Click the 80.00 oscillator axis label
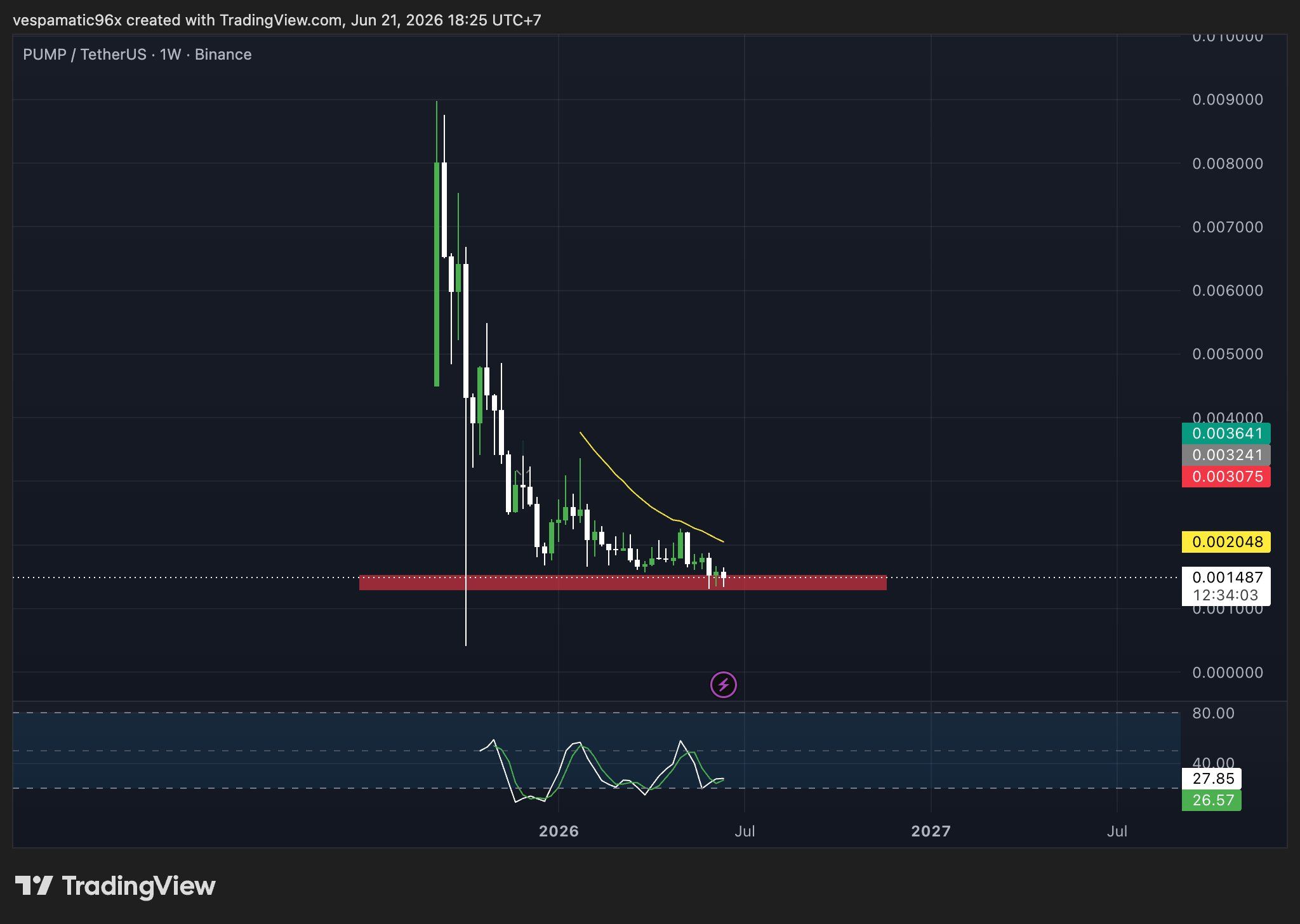The width and height of the screenshot is (1300, 924). pos(1213,713)
